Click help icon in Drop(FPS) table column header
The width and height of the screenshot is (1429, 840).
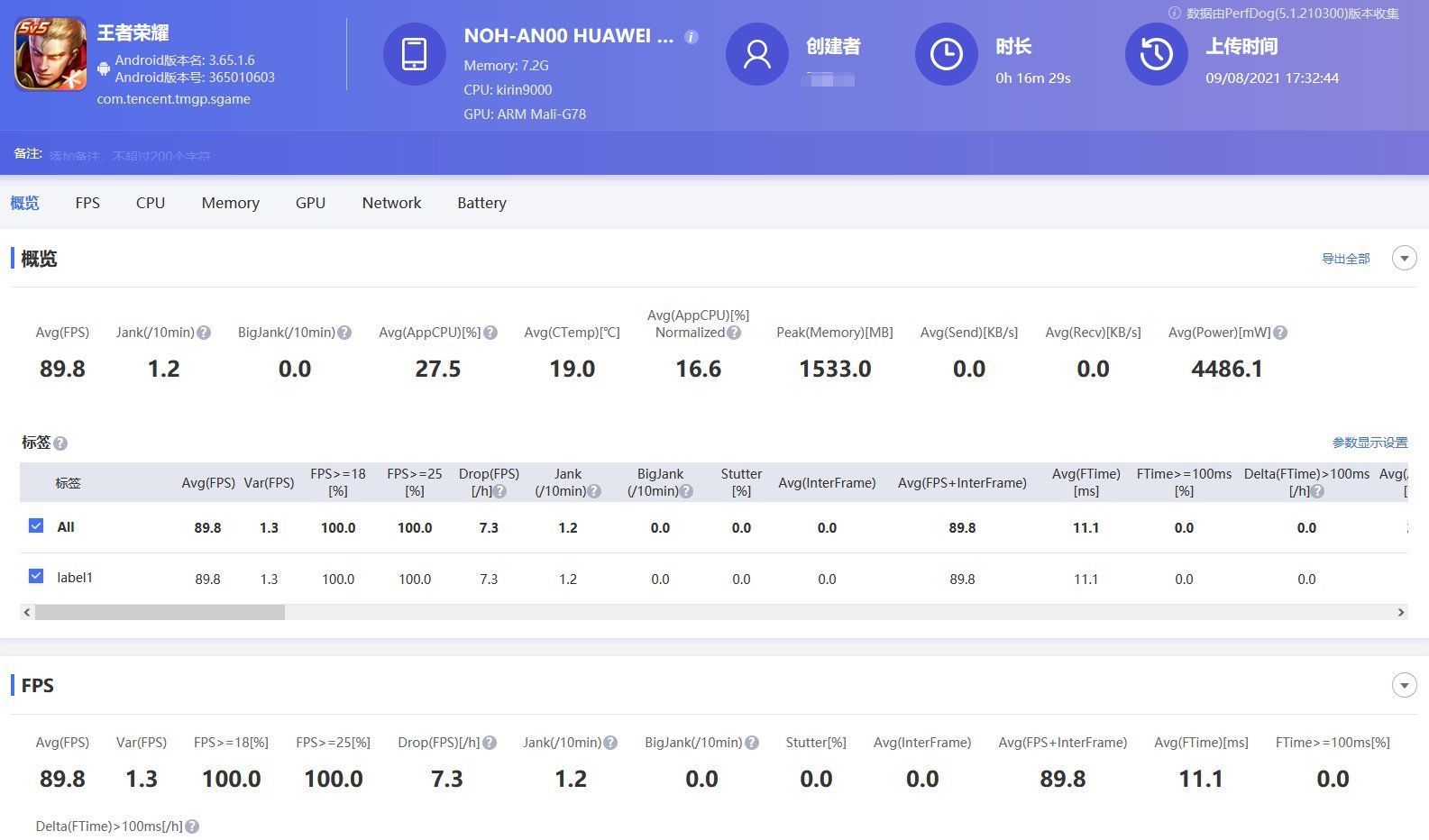[x=499, y=491]
